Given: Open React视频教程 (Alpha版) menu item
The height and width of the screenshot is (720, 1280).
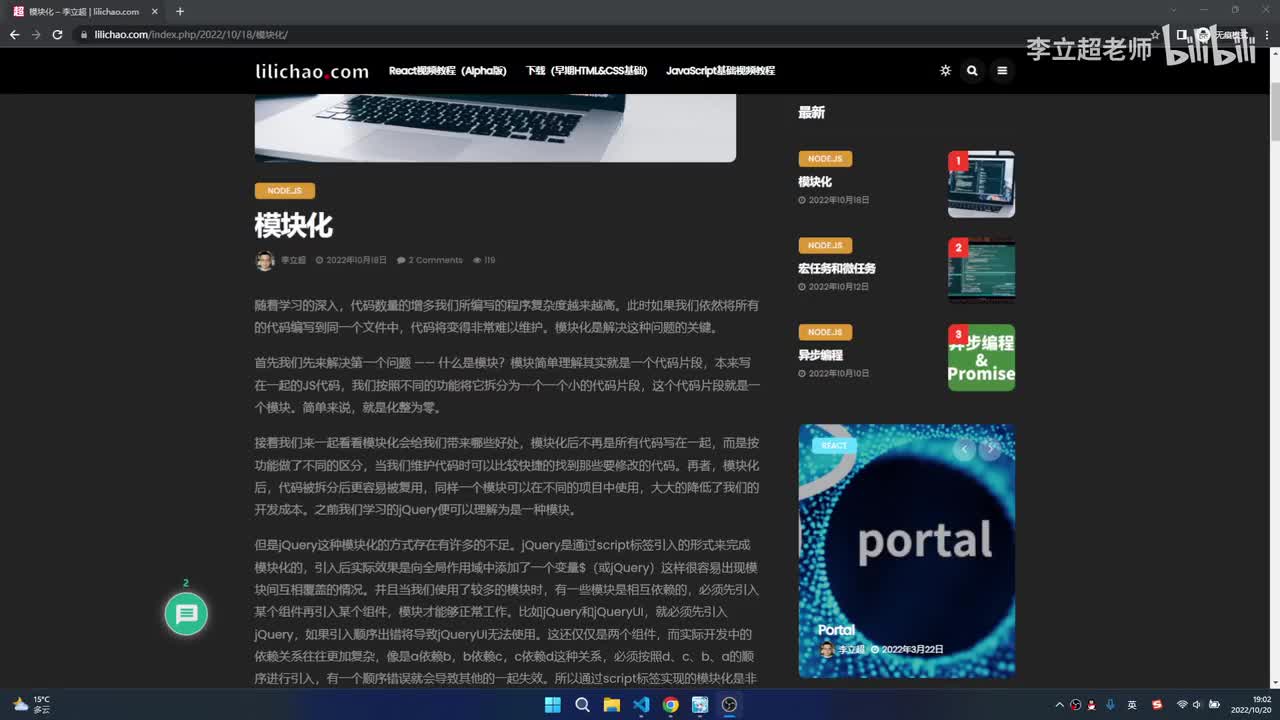Looking at the screenshot, I should point(448,71).
